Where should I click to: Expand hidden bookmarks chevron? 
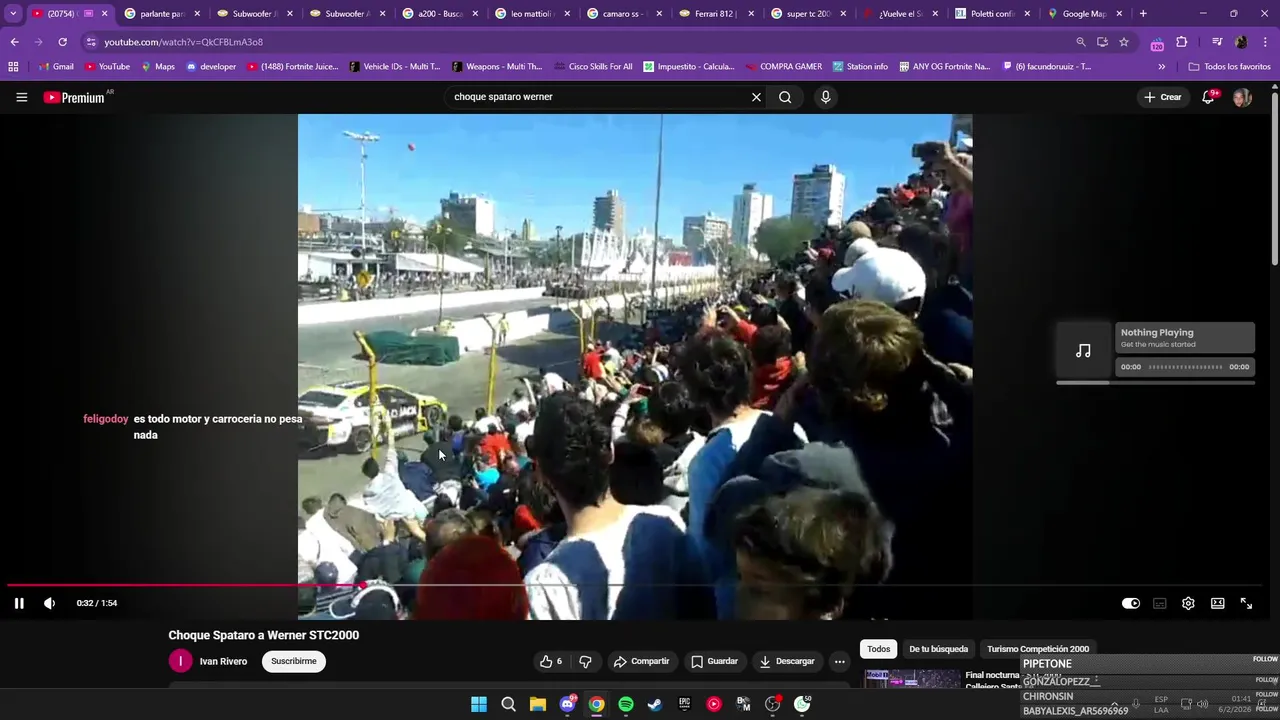click(1161, 67)
